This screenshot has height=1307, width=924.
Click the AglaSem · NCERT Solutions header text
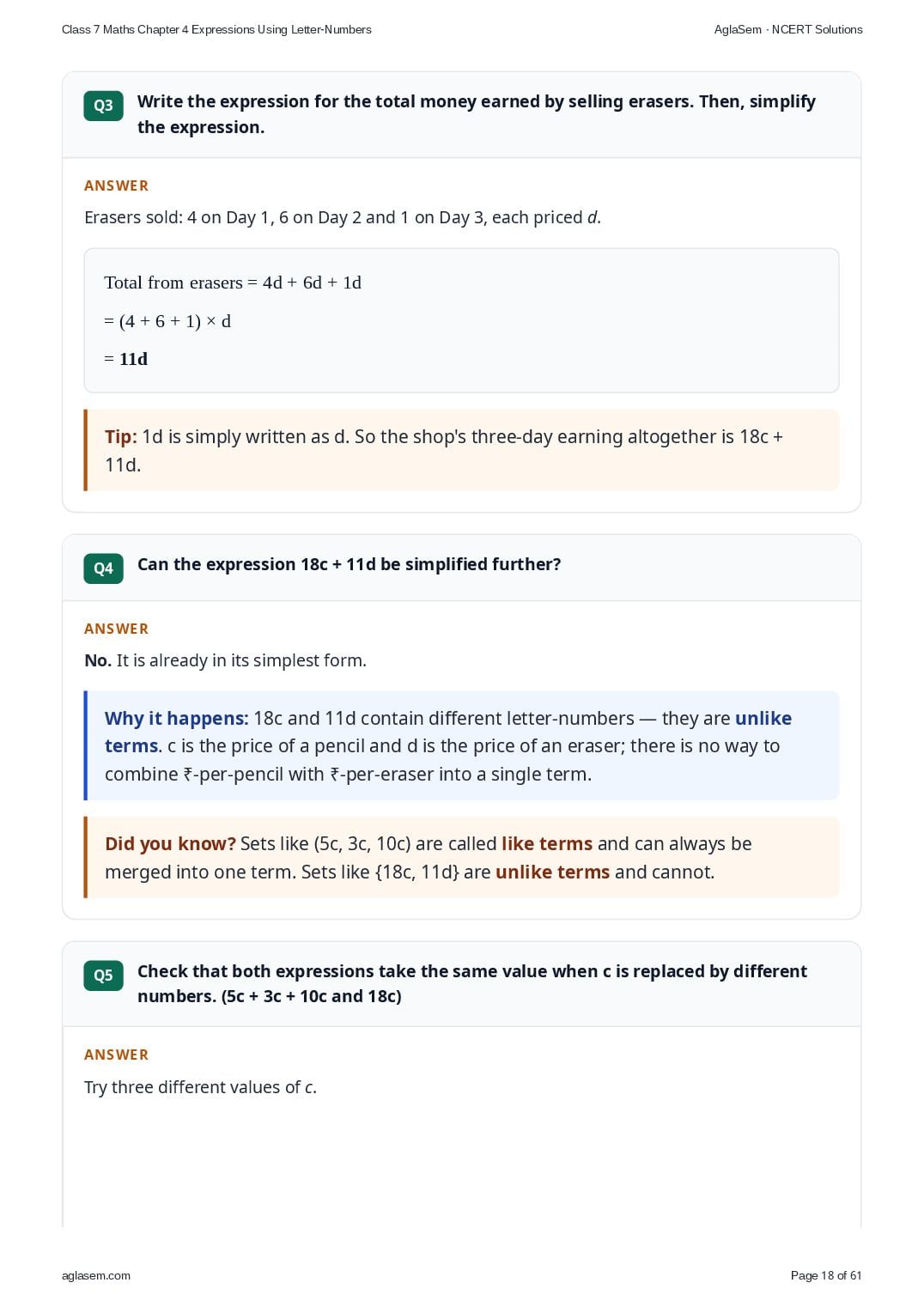click(x=788, y=29)
